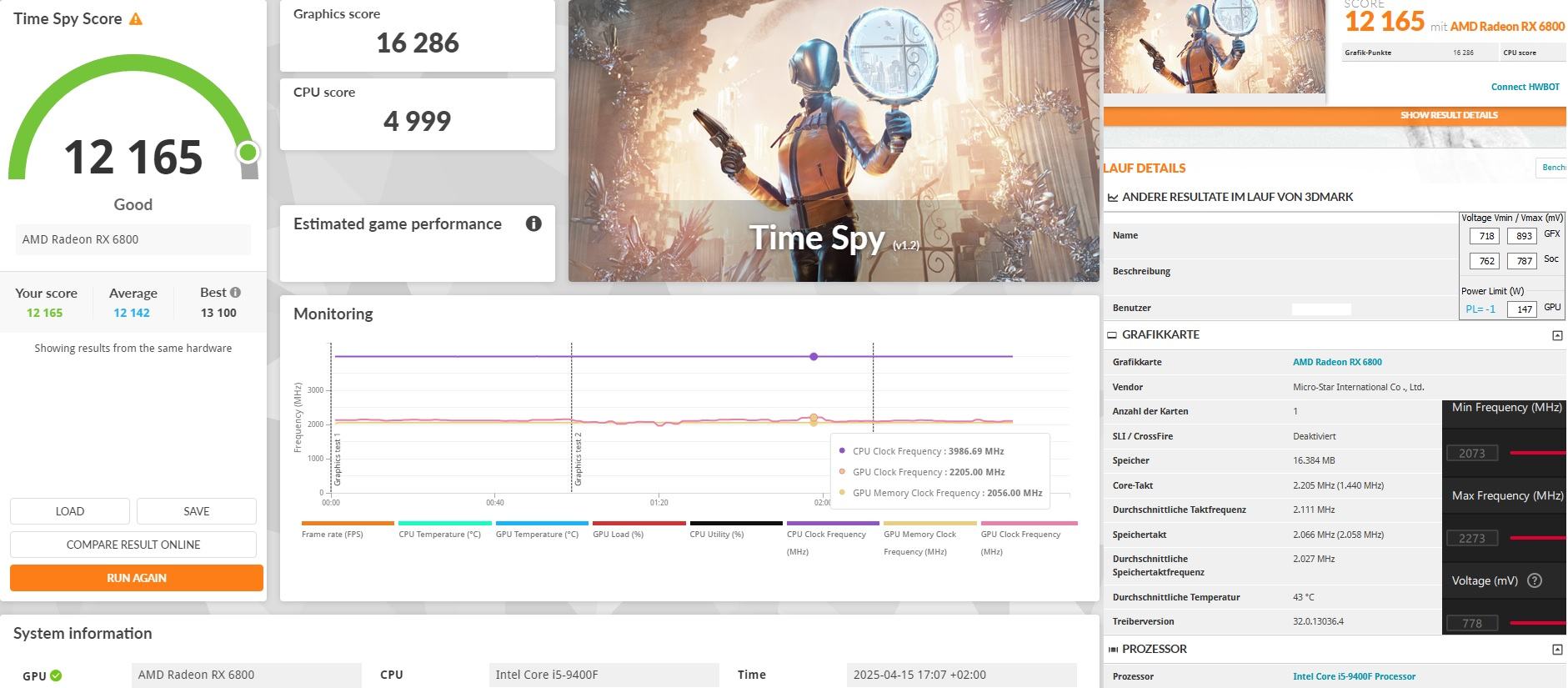This screenshot has height=688, width=1568.
Task: Click the PL=-1 power limit link
Action: (1480, 309)
